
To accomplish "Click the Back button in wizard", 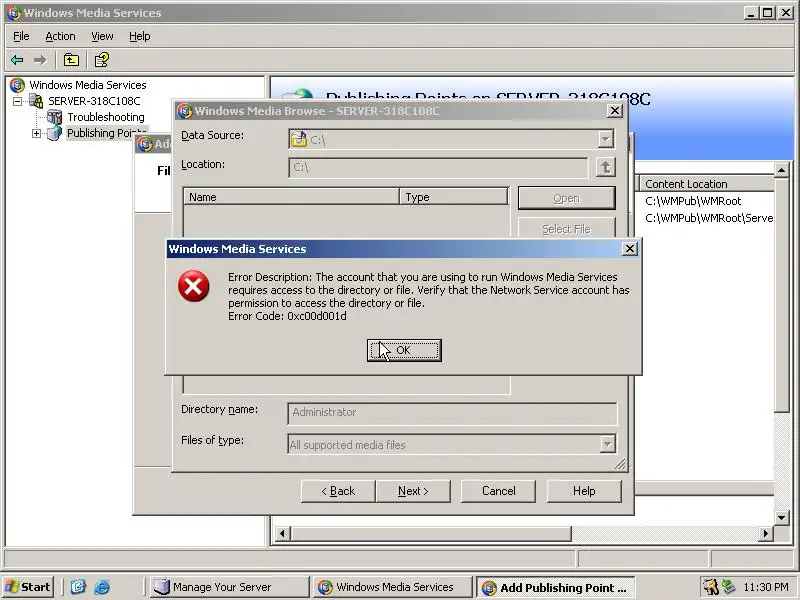I will click(338, 491).
